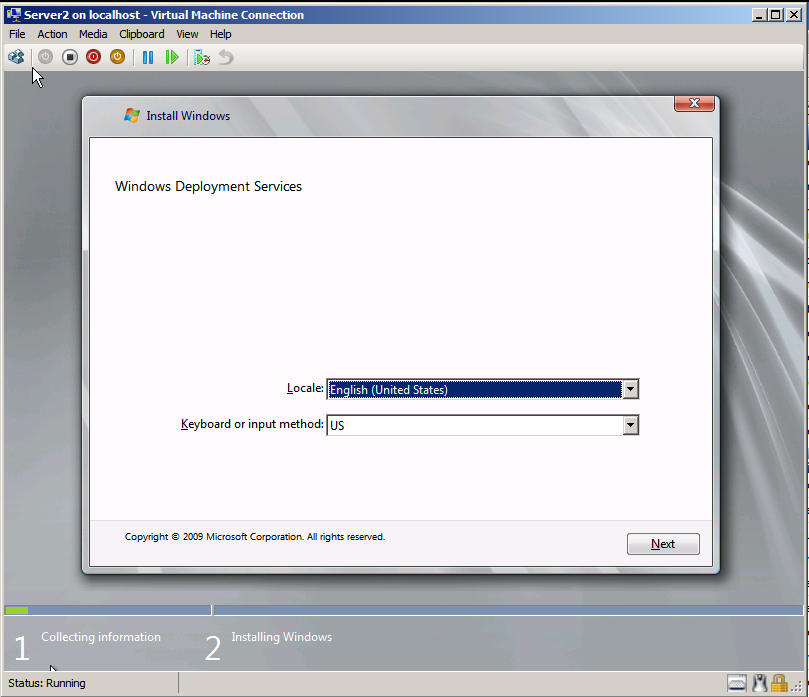Click the Revert undo arrow icon

tap(226, 57)
